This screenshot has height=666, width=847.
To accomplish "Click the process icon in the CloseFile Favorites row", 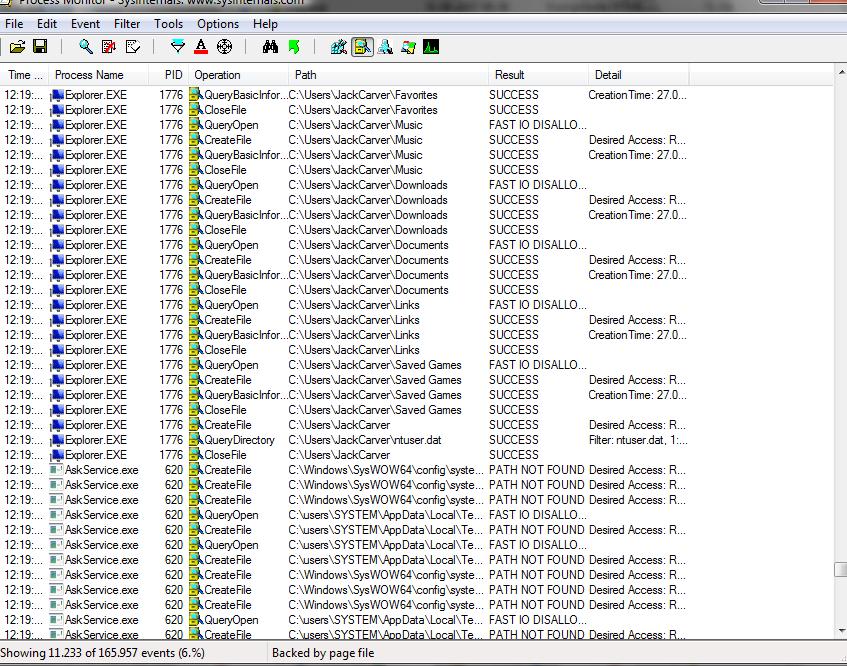I will click(x=57, y=110).
